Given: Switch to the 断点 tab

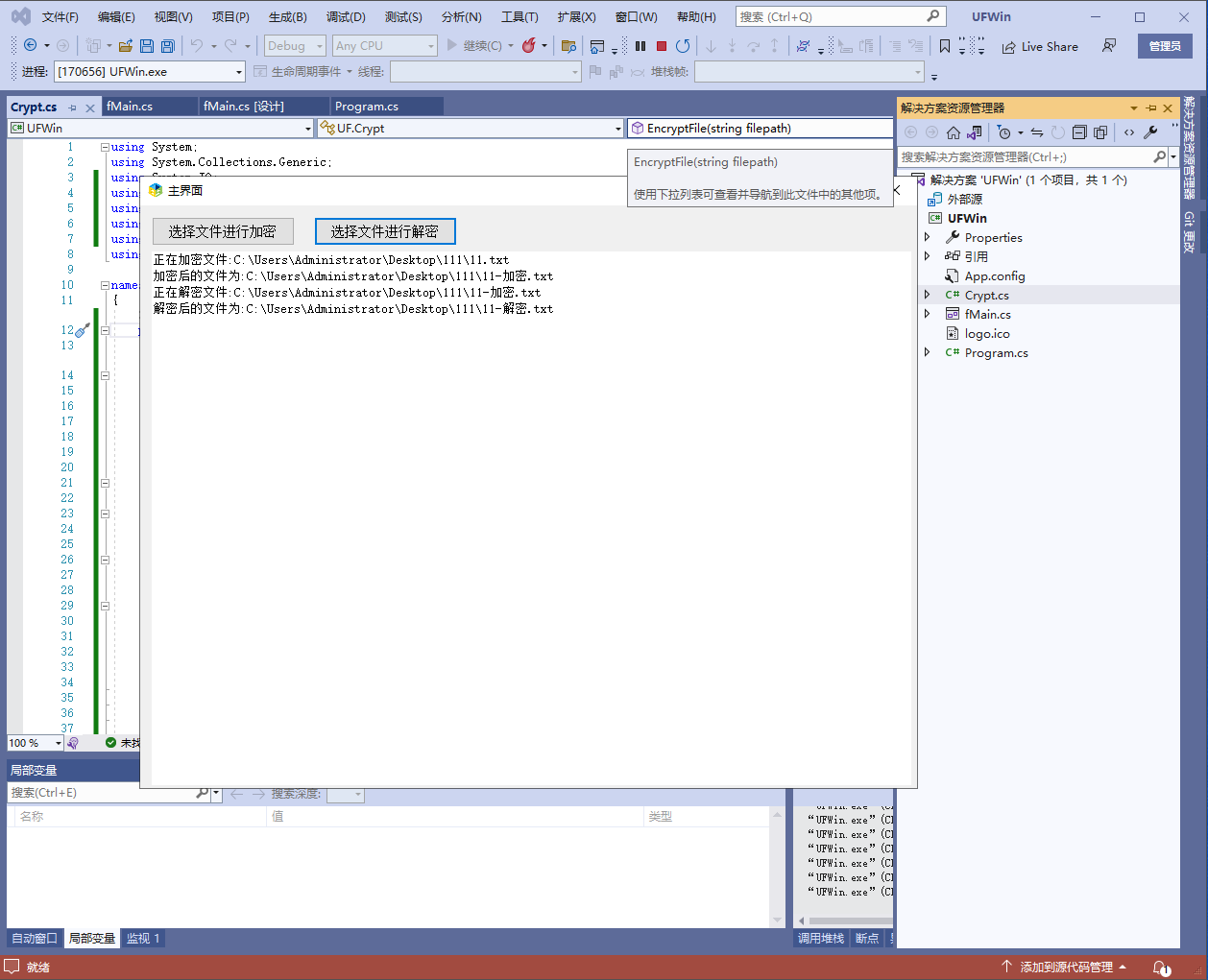Looking at the screenshot, I should [x=866, y=938].
